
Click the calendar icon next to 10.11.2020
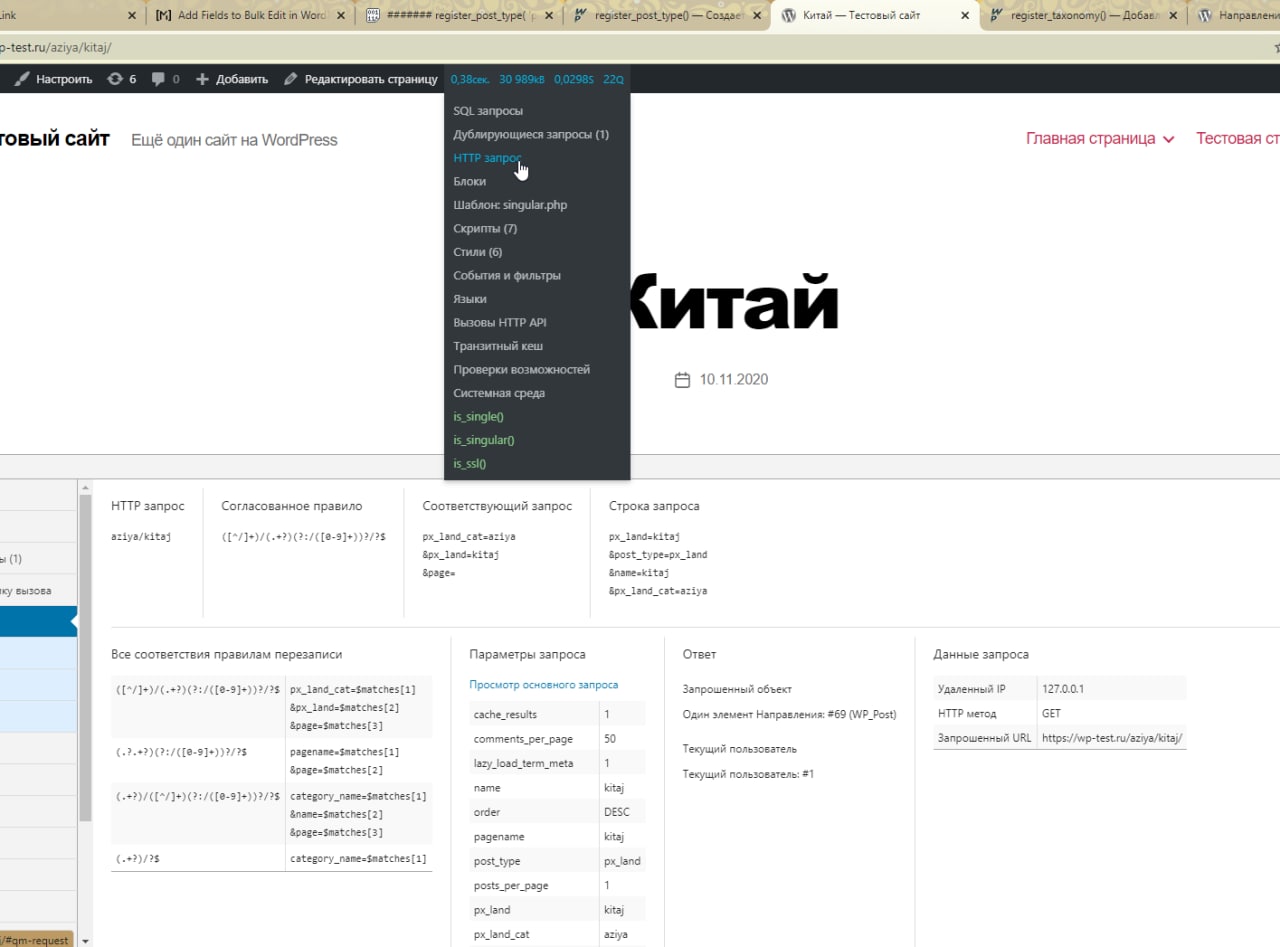coord(683,380)
